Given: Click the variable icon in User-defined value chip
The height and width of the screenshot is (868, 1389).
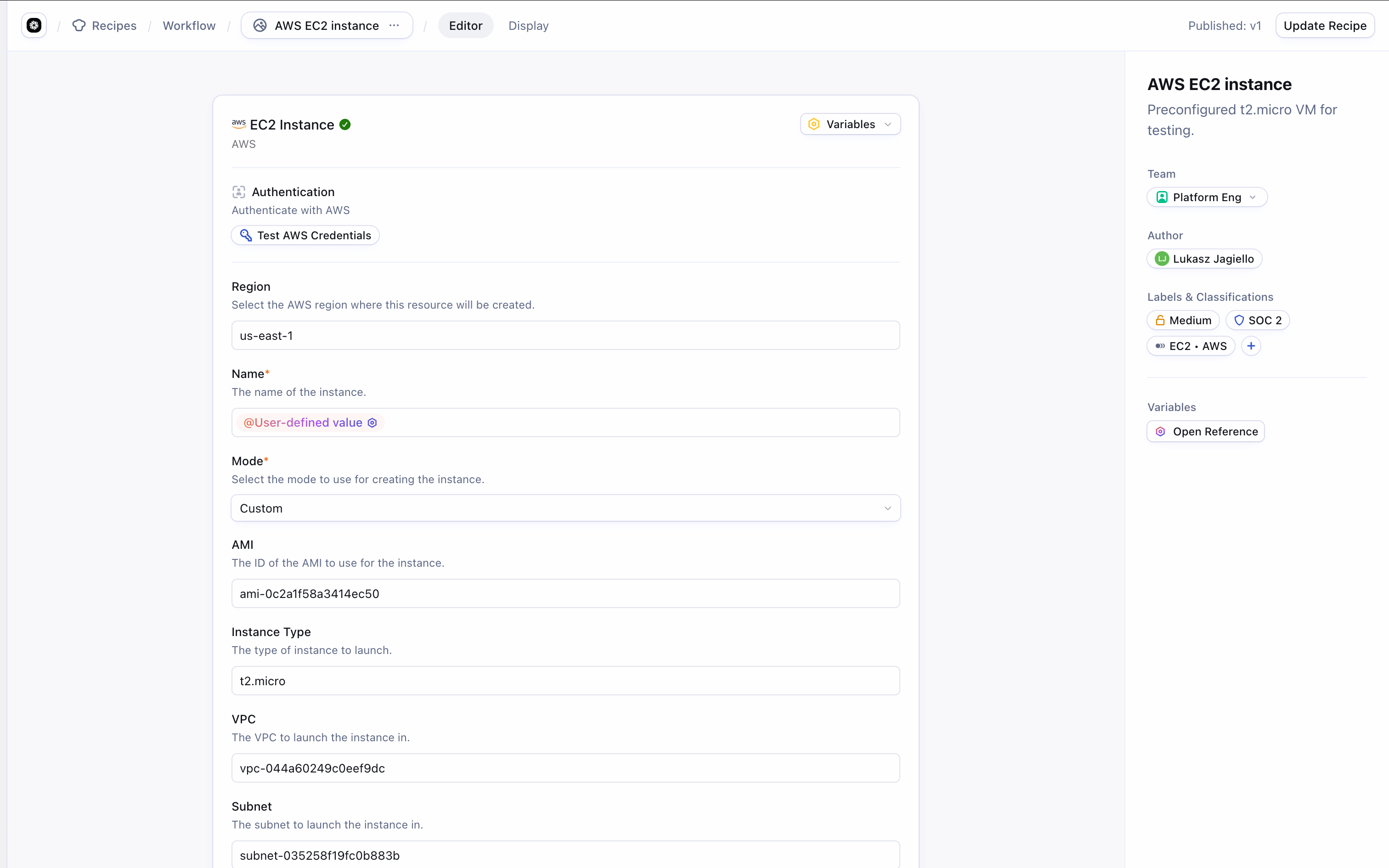Looking at the screenshot, I should pos(372,423).
